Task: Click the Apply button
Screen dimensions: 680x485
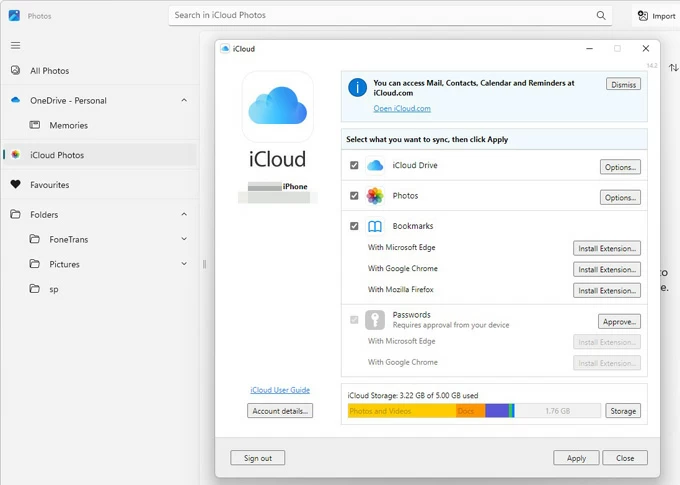Action: coord(576,458)
